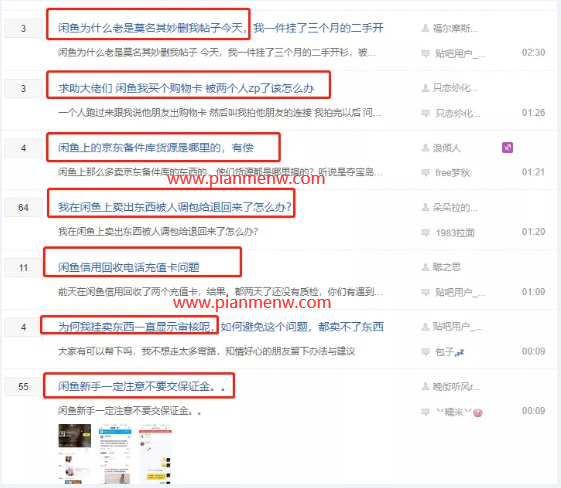561x488 pixels.
Task: Click reply bubble icon beside 1983拉面
Action: [425, 233]
